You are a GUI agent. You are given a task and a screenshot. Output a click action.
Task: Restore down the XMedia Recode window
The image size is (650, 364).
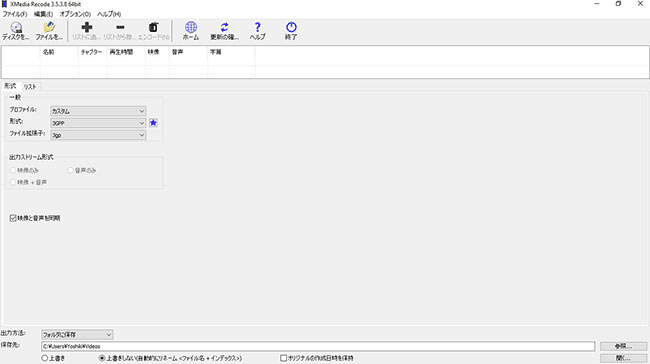[618, 4]
